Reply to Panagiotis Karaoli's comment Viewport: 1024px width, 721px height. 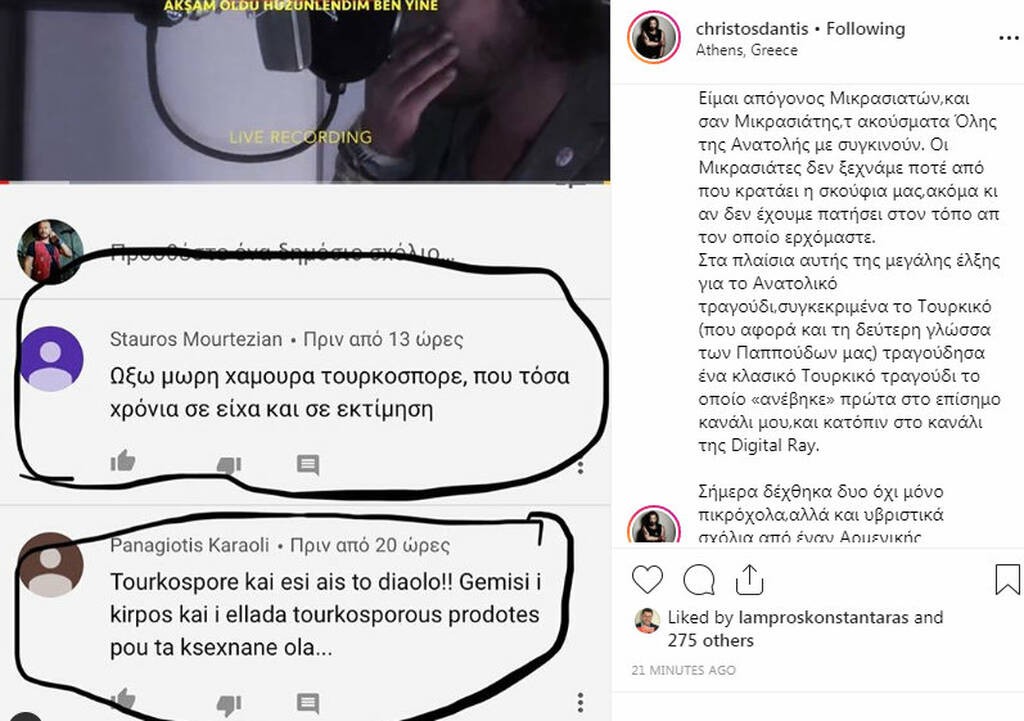point(308,703)
